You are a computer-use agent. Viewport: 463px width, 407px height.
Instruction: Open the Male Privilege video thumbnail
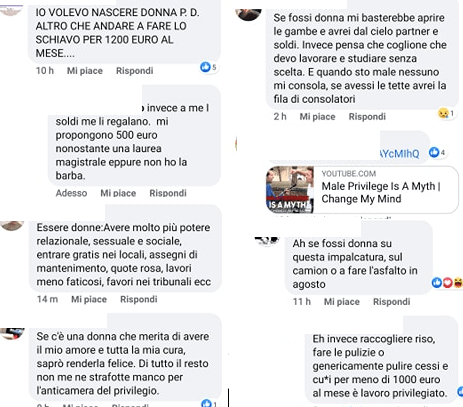tap(290, 189)
